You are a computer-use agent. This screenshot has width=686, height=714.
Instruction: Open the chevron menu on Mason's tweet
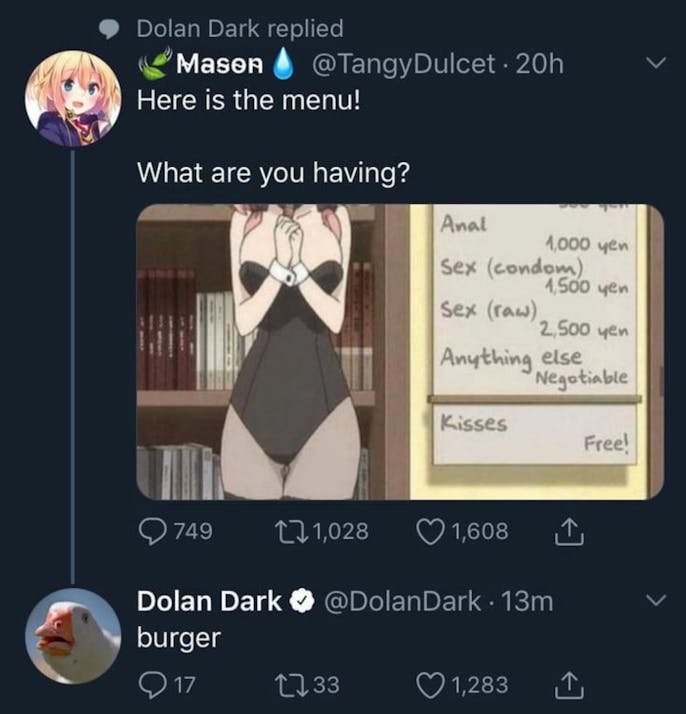coord(655,65)
